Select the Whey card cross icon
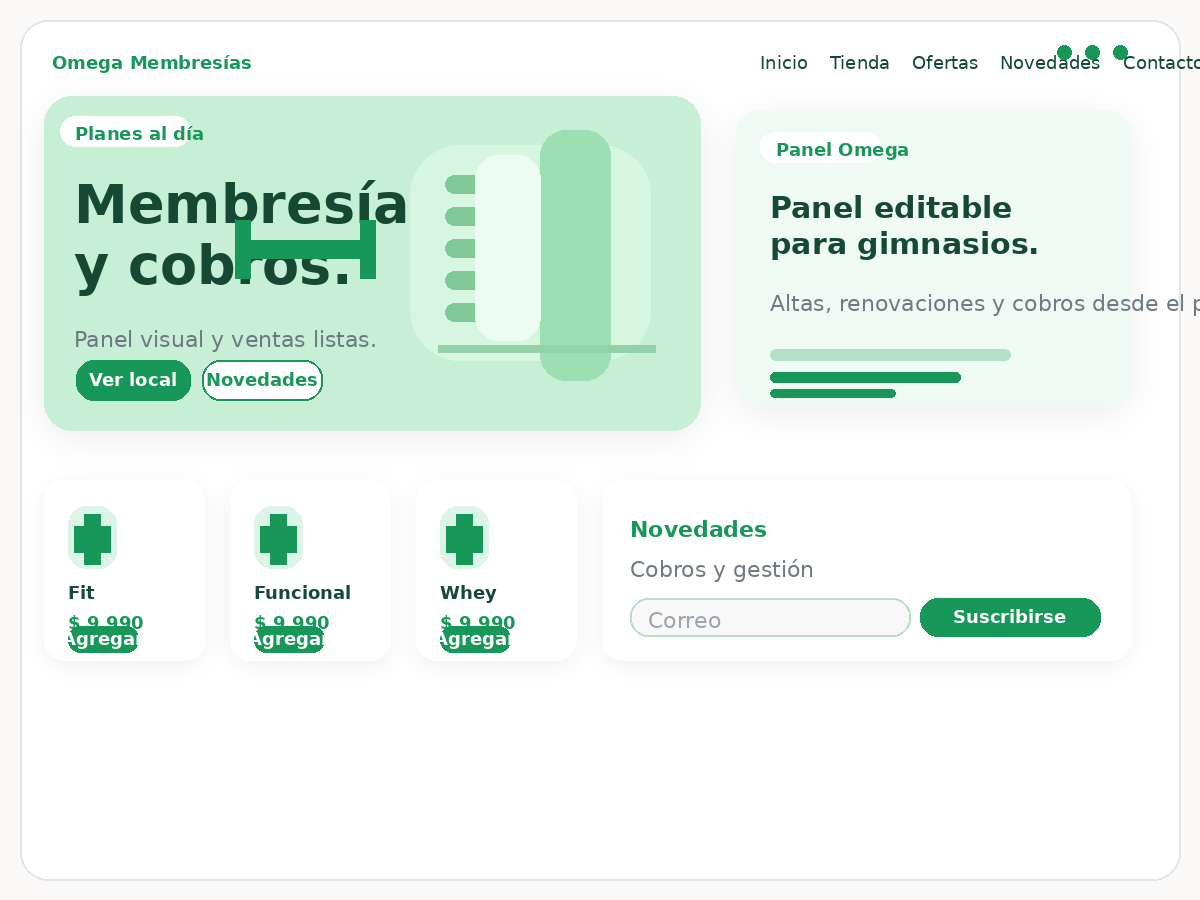Viewport: 1200px width, 900px height. pos(464,537)
